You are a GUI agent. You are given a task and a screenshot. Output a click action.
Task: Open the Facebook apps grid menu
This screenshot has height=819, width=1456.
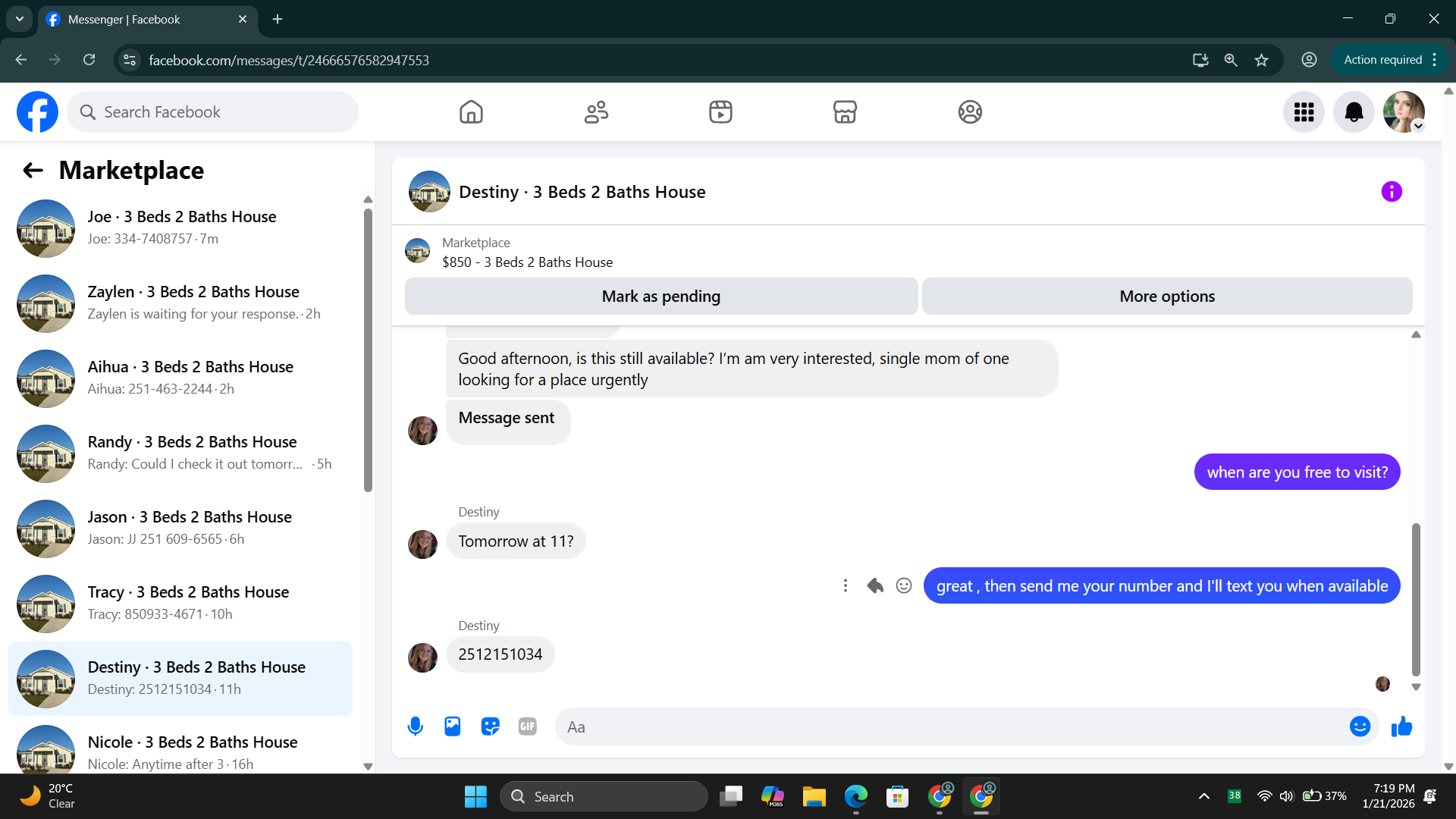1304,112
